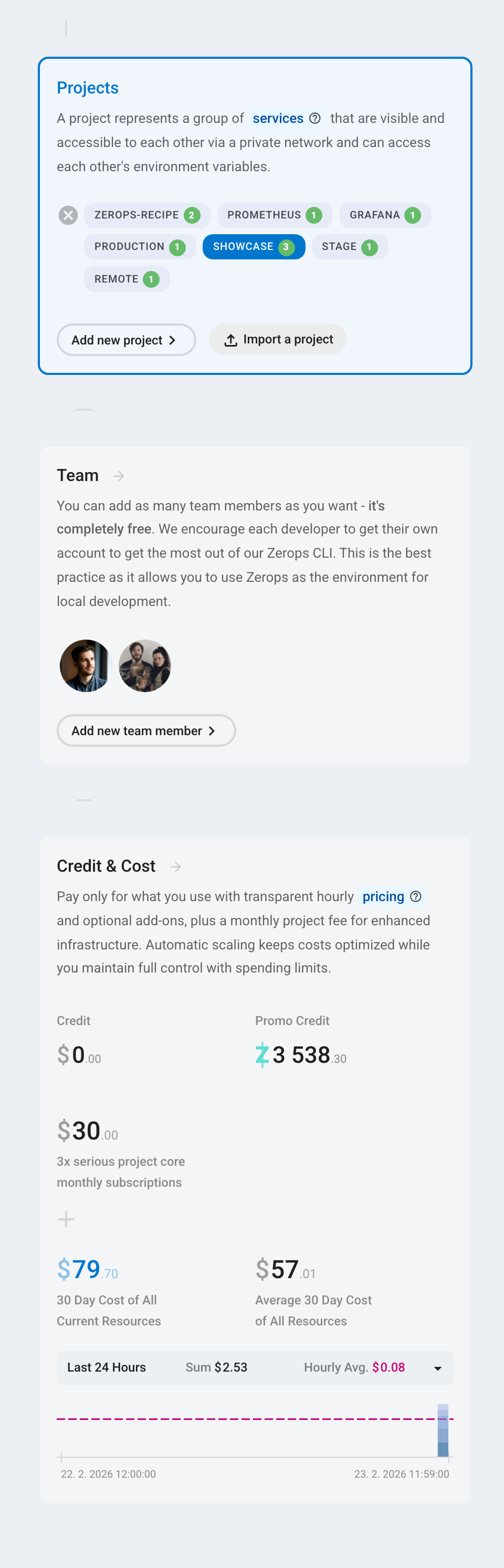The width and height of the screenshot is (504, 1568).
Task: Select the PRODUCTION project tag
Action: [140, 246]
